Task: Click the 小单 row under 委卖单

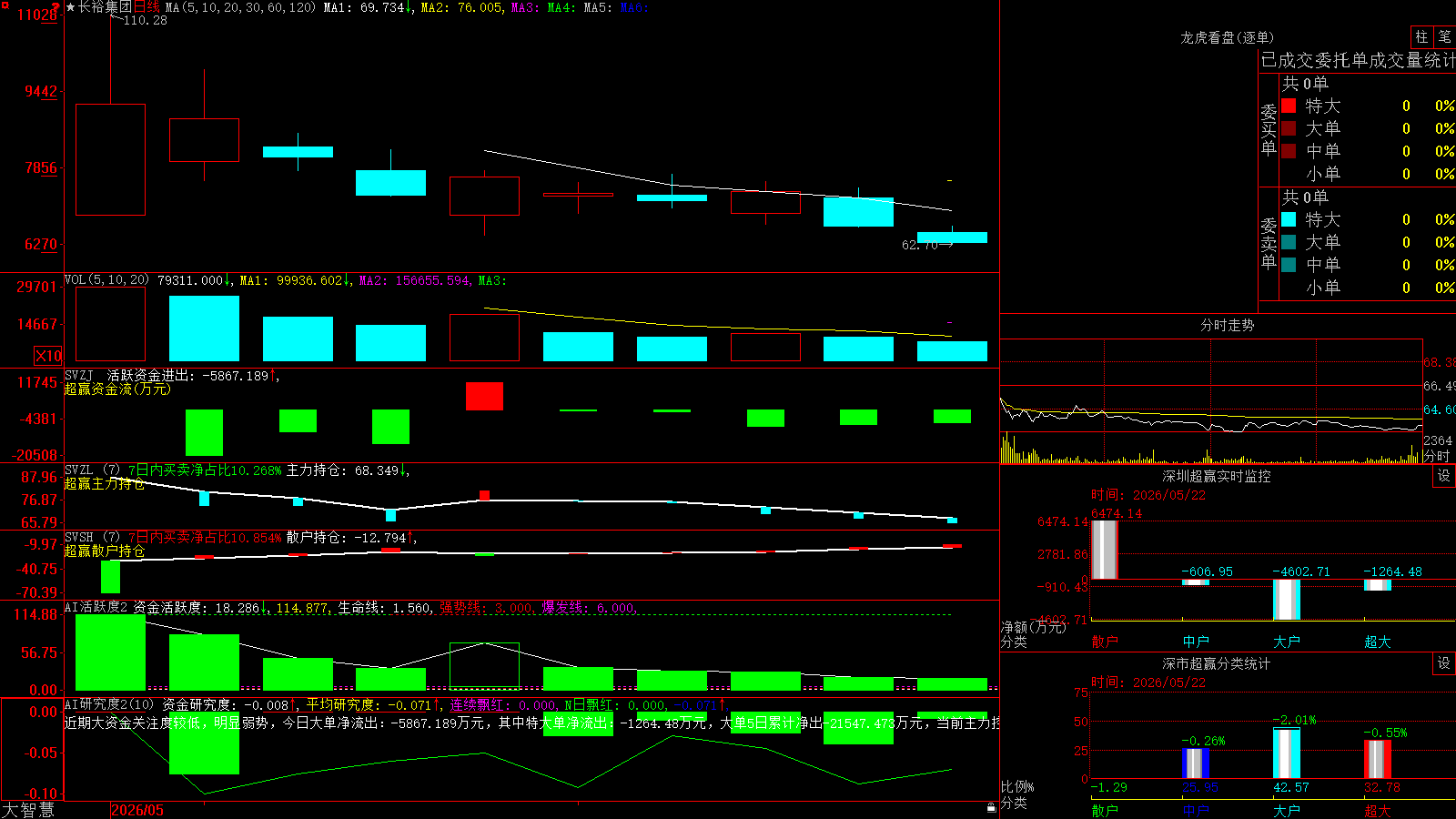Action: [1368, 288]
